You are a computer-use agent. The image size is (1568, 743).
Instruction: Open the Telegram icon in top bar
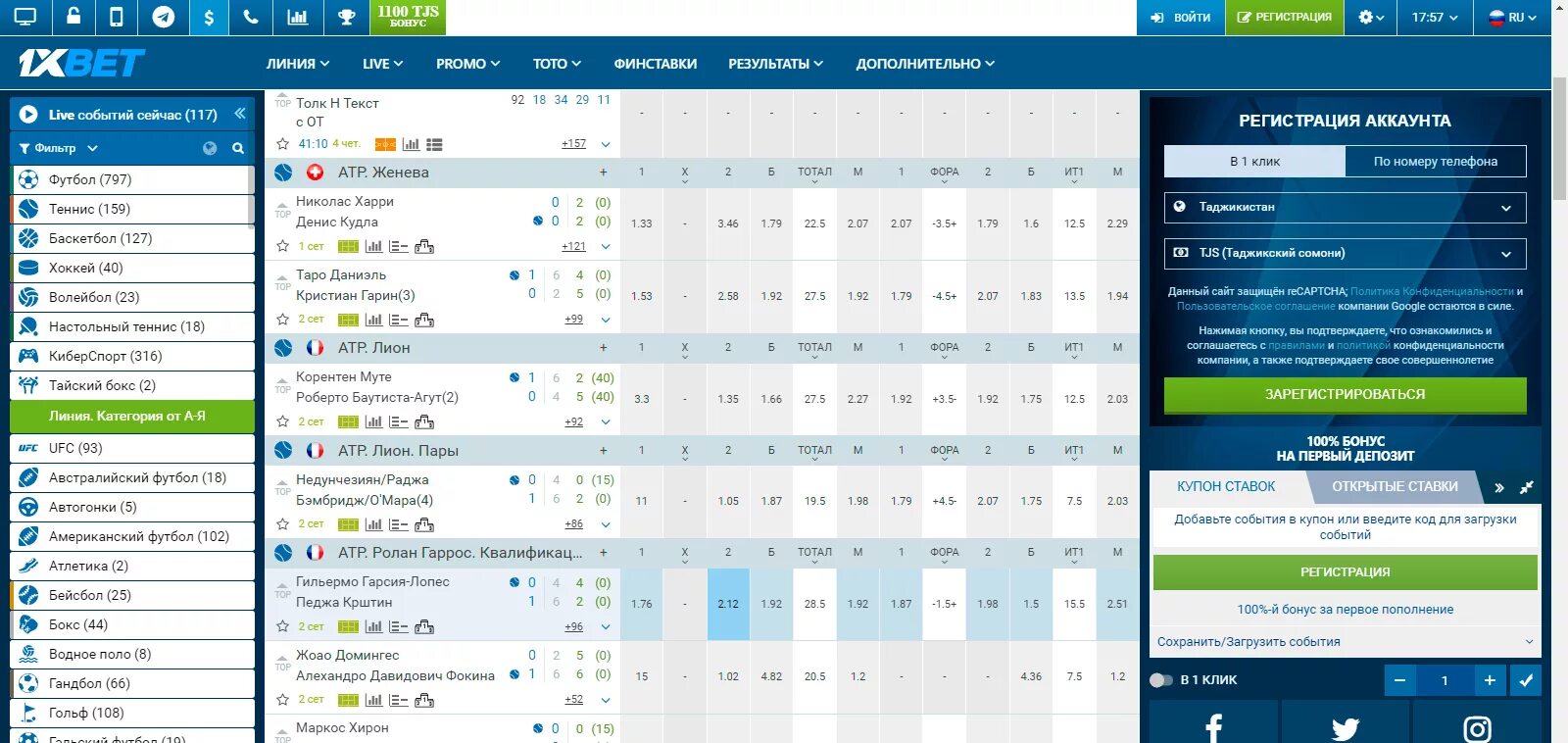[164, 17]
